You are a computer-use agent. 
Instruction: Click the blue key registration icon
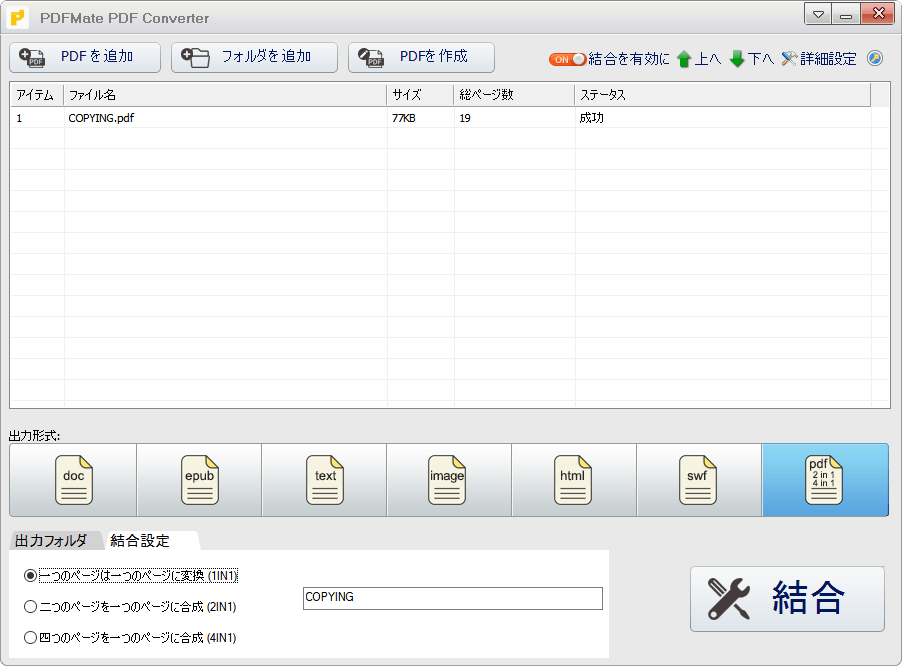875,58
